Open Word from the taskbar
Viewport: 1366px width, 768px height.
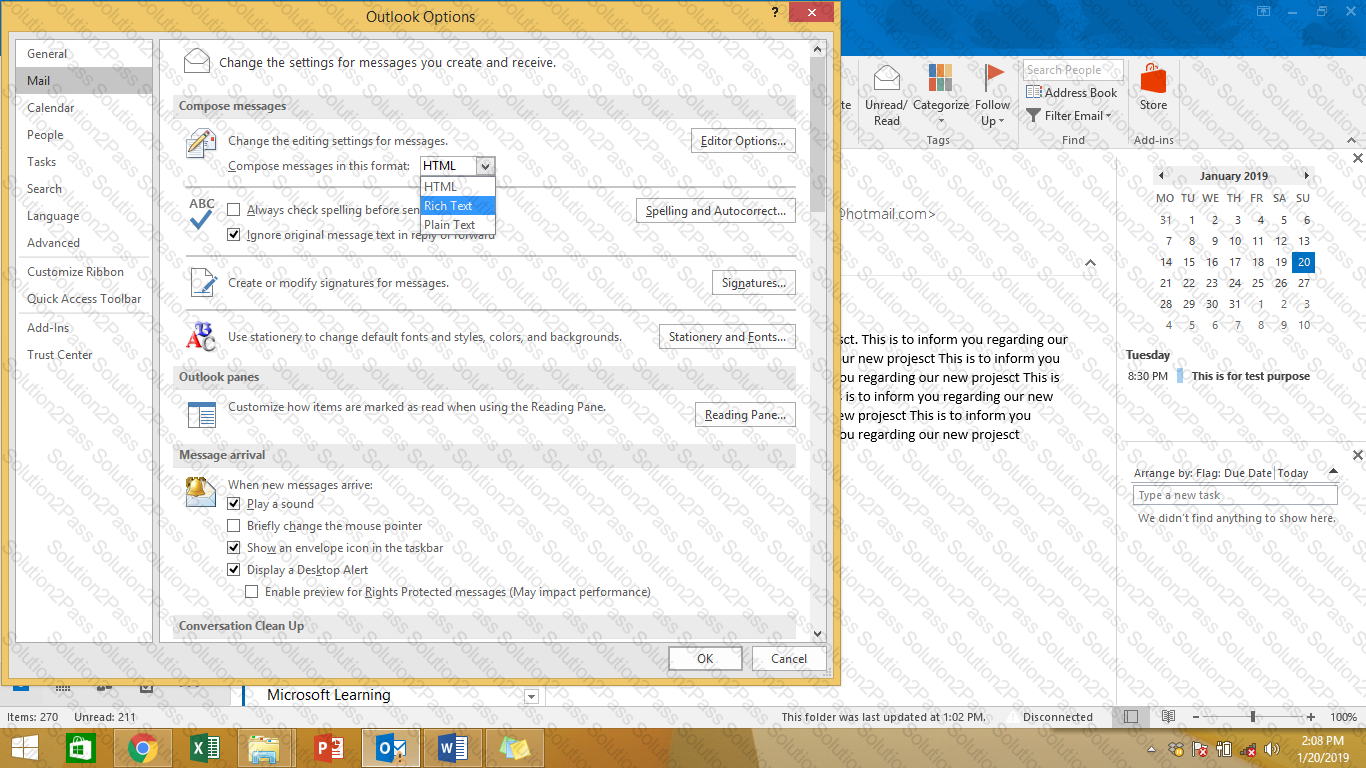click(x=452, y=748)
